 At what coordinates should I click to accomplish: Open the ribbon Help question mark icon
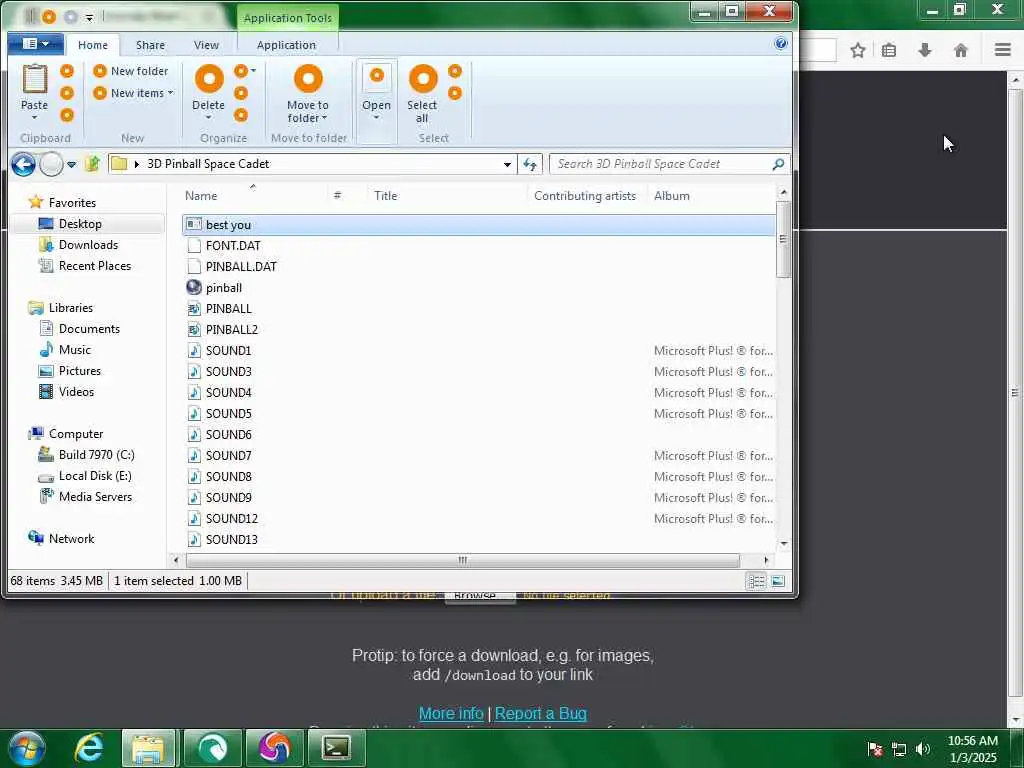(x=780, y=44)
